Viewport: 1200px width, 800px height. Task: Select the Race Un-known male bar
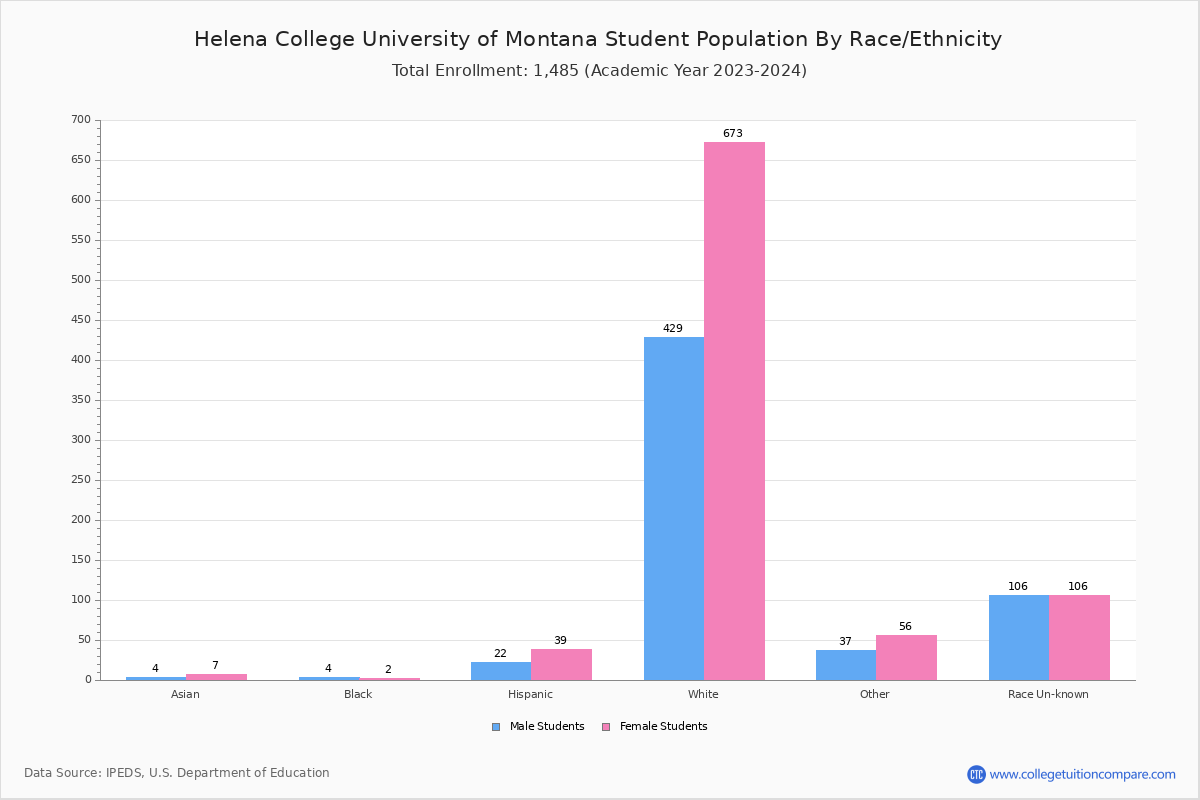pyautogui.click(x=1018, y=638)
